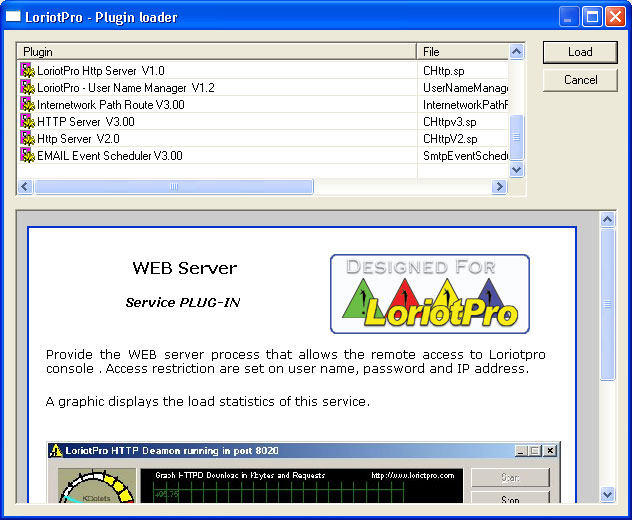
Task: Sort list by the File column header
Action: [x=462, y=51]
